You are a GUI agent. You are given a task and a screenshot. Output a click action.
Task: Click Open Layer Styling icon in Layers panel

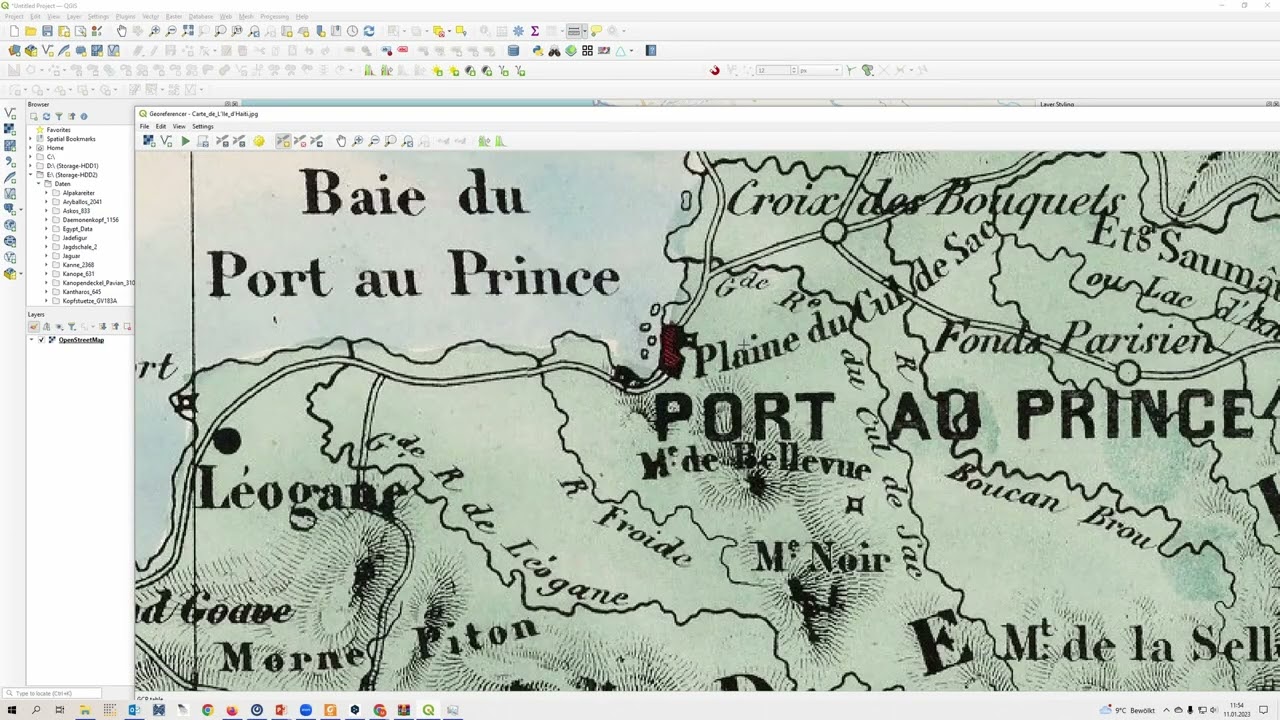point(33,327)
